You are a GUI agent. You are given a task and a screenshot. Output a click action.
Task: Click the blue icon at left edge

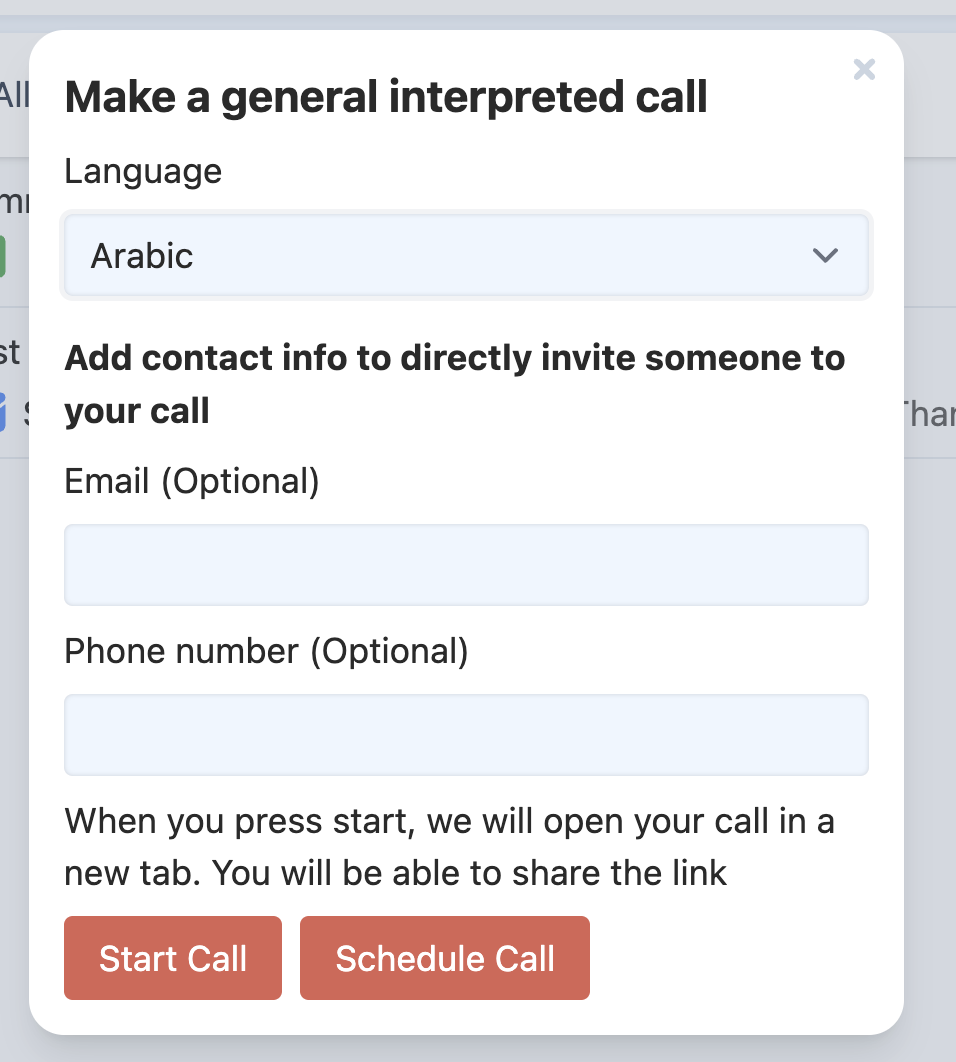(x=3, y=412)
